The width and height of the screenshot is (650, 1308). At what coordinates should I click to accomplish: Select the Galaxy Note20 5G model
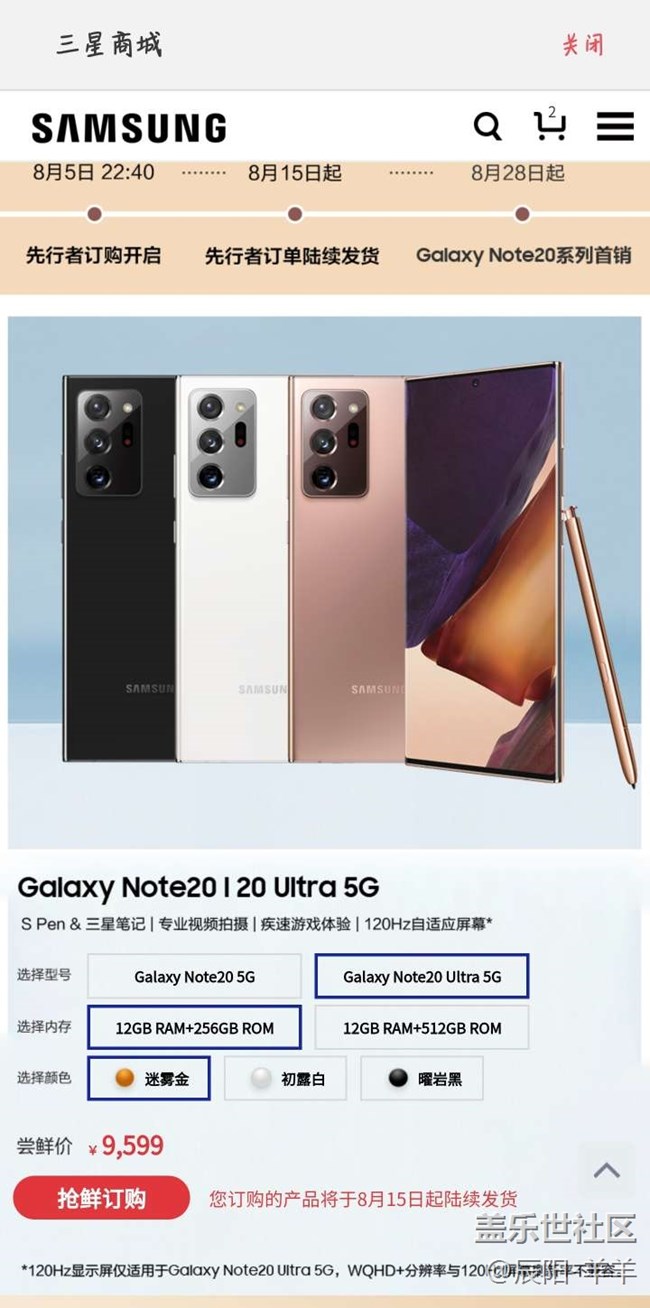(194, 976)
